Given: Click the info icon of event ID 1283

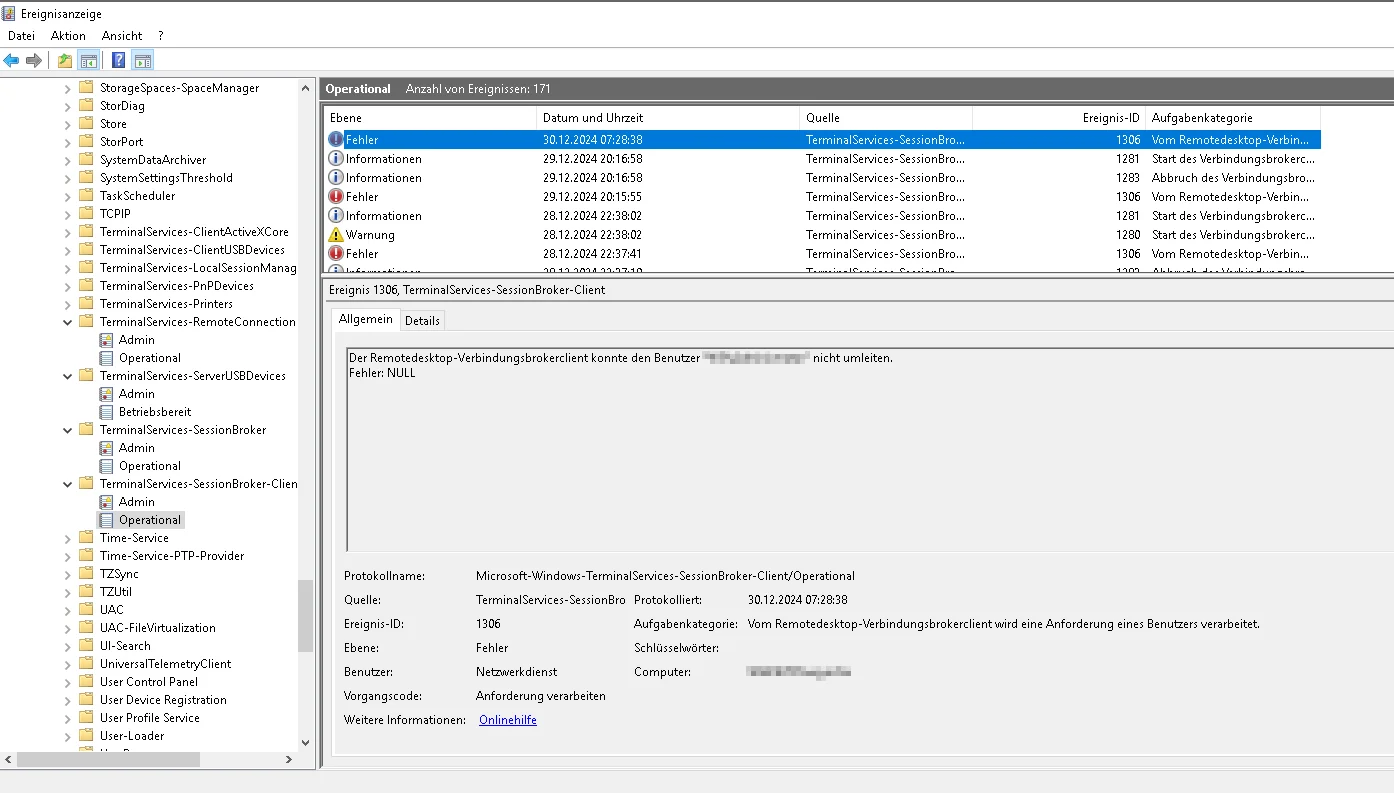Looking at the screenshot, I should [336, 178].
